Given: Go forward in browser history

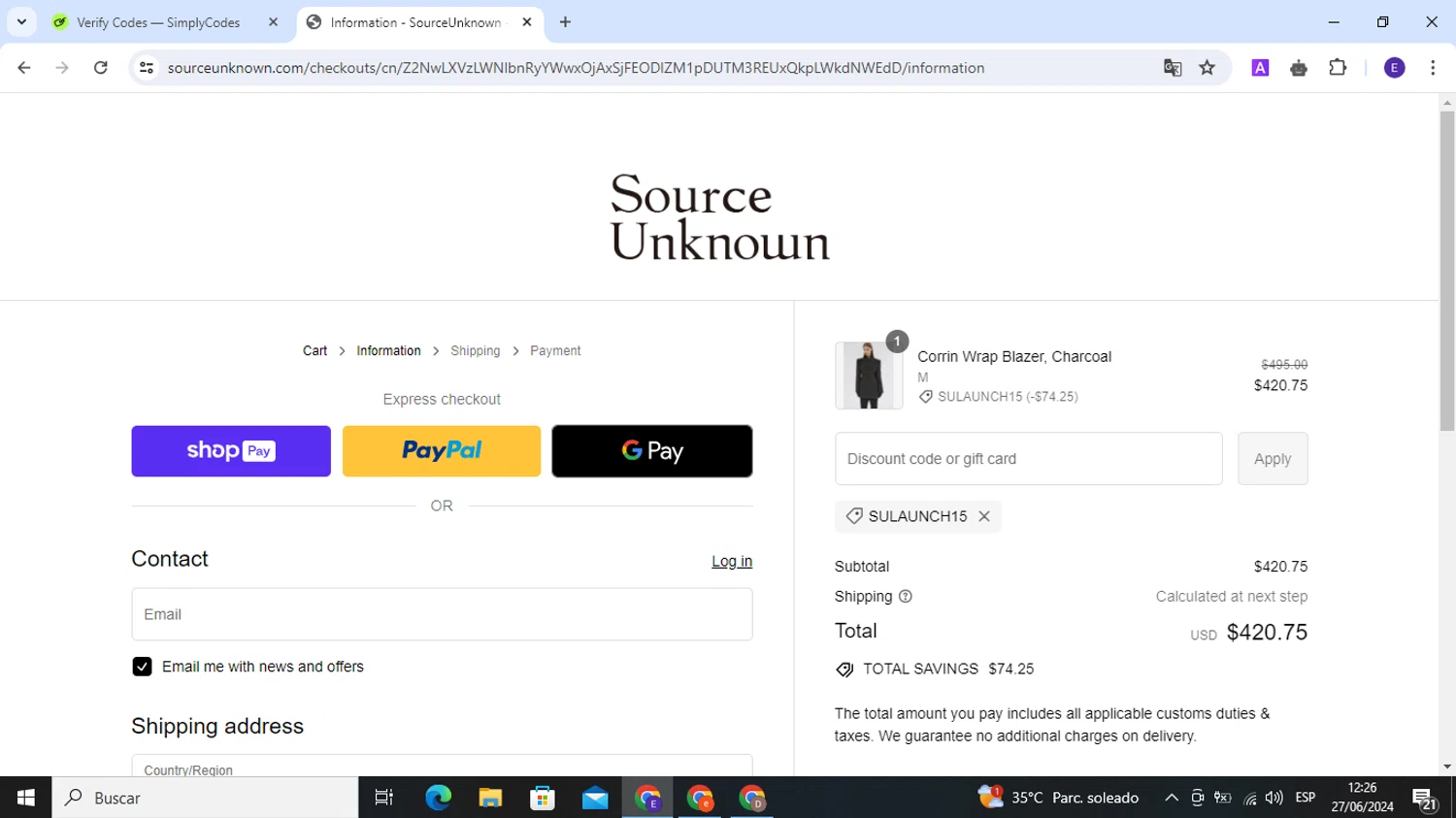Looking at the screenshot, I should click(x=62, y=68).
